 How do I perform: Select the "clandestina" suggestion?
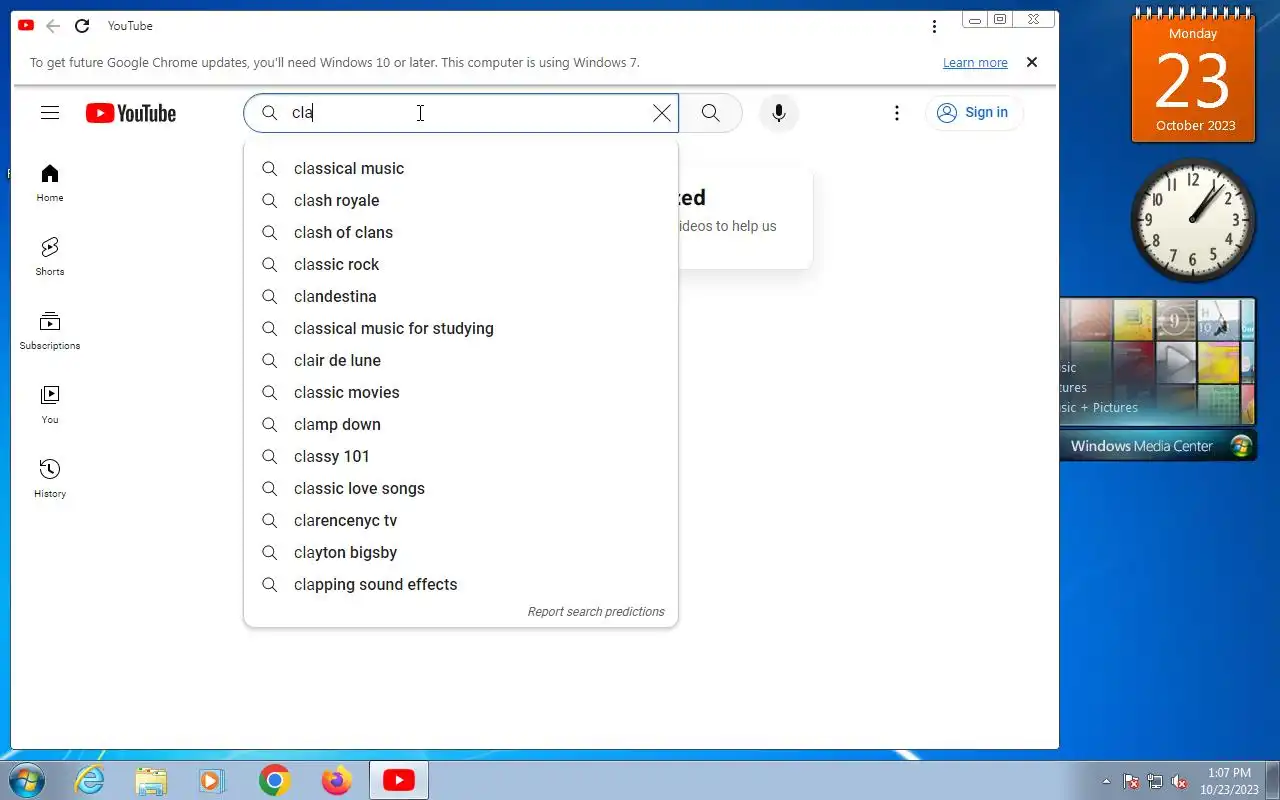[461, 296]
